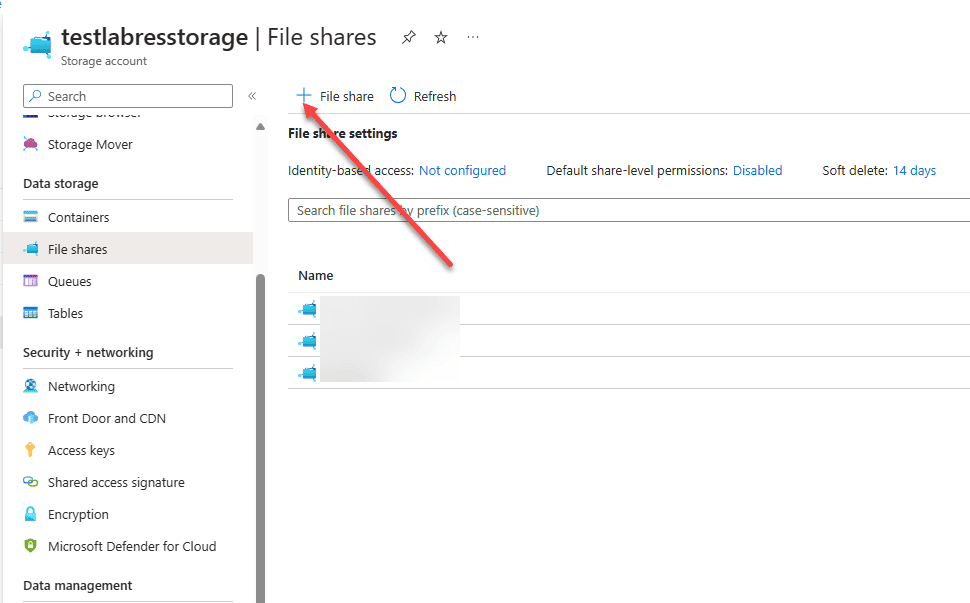Open Queues menu item

[x=69, y=281]
